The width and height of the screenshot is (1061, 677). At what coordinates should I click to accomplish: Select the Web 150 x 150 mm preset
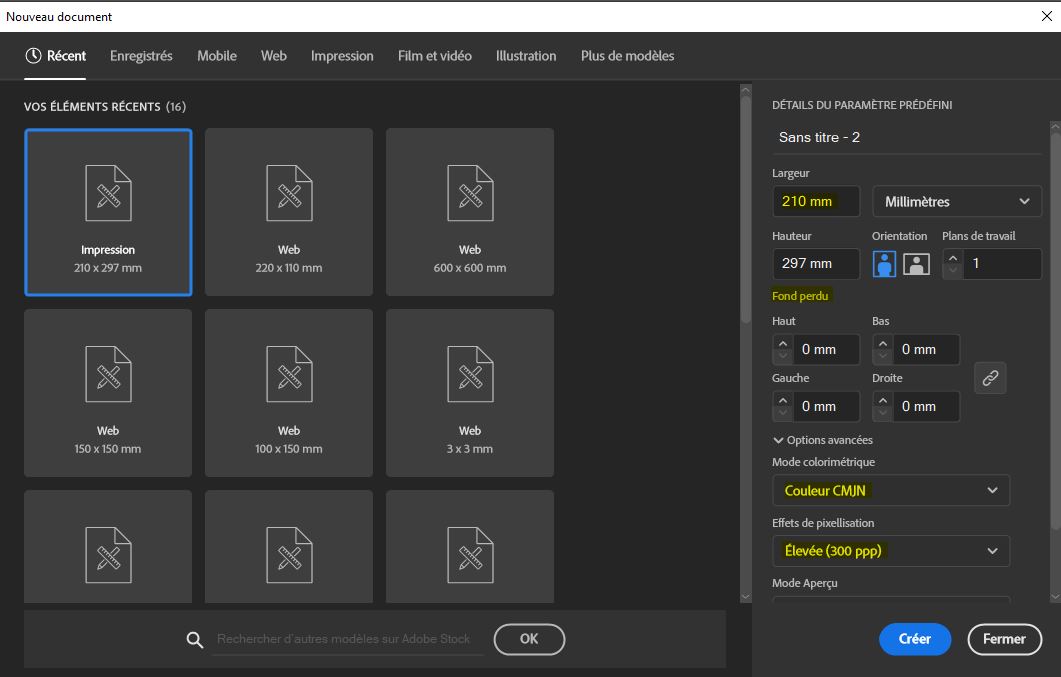click(108, 393)
